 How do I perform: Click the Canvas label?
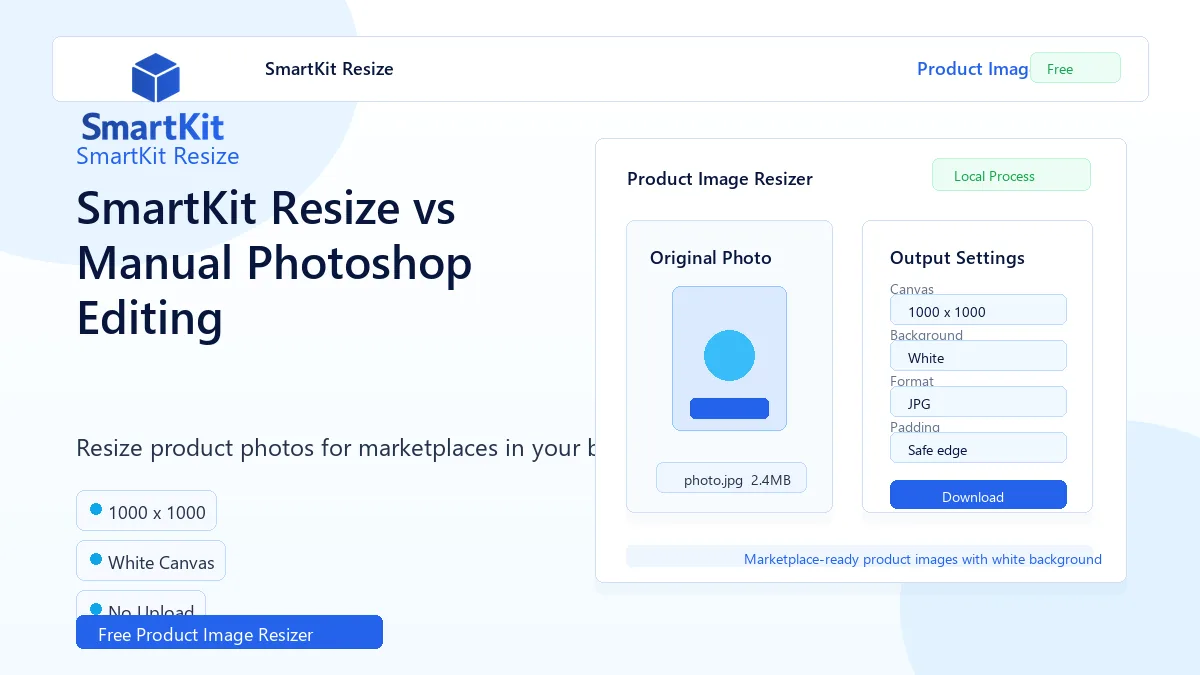coord(912,289)
